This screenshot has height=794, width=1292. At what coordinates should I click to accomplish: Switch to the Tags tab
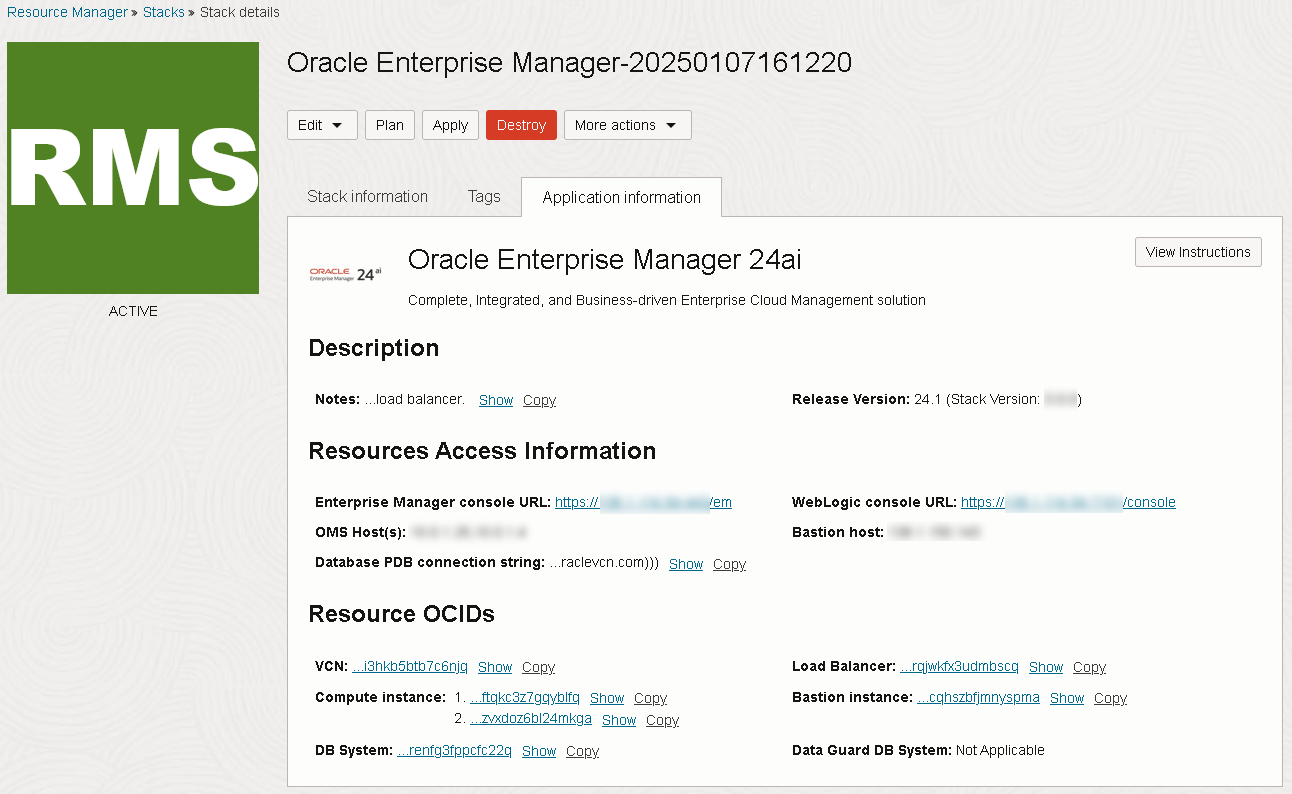point(484,196)
